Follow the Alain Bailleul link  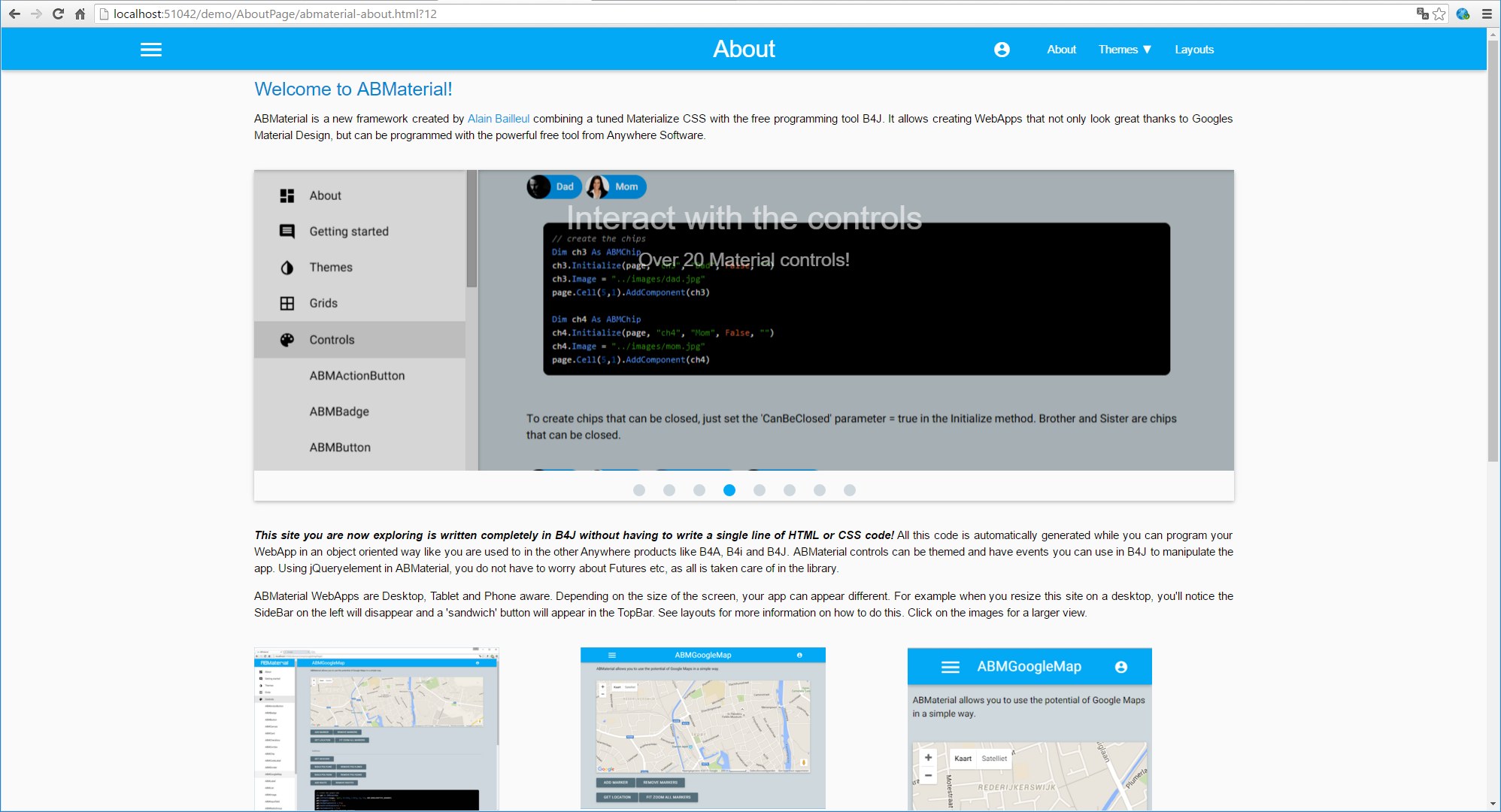(498, 119)
